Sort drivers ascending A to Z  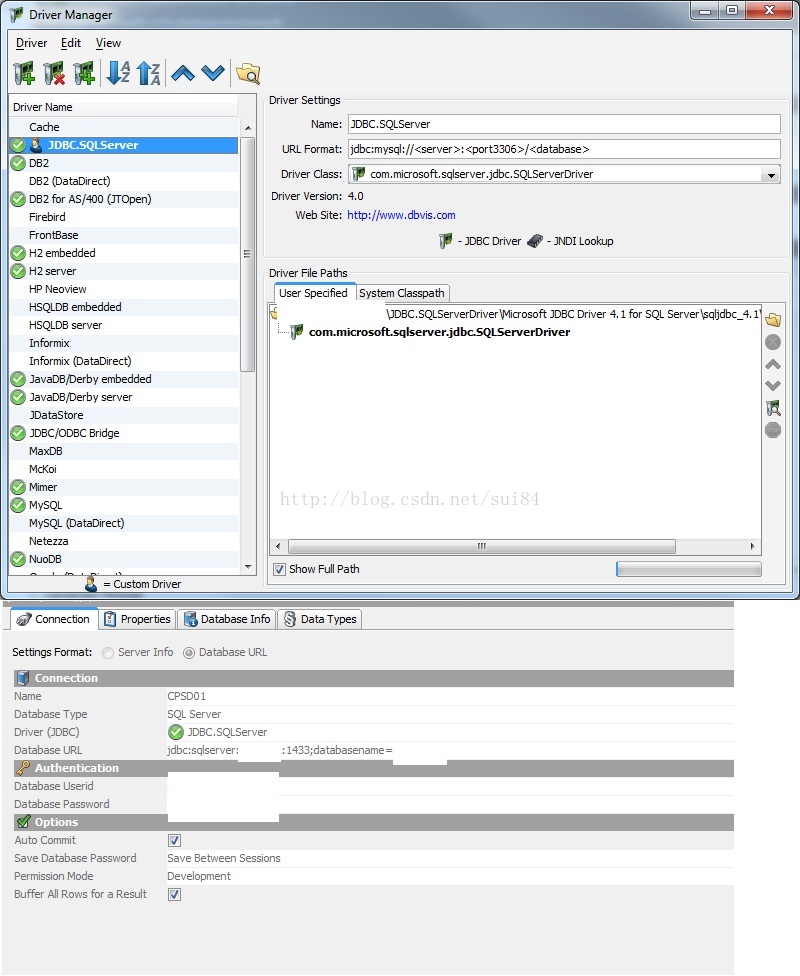click(x=118, y=73)
